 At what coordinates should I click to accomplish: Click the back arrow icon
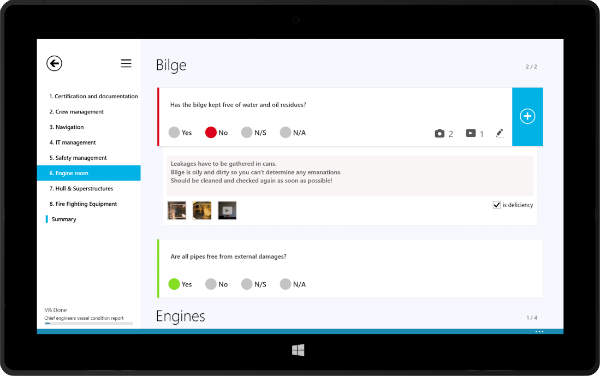[x=54, y=63]
